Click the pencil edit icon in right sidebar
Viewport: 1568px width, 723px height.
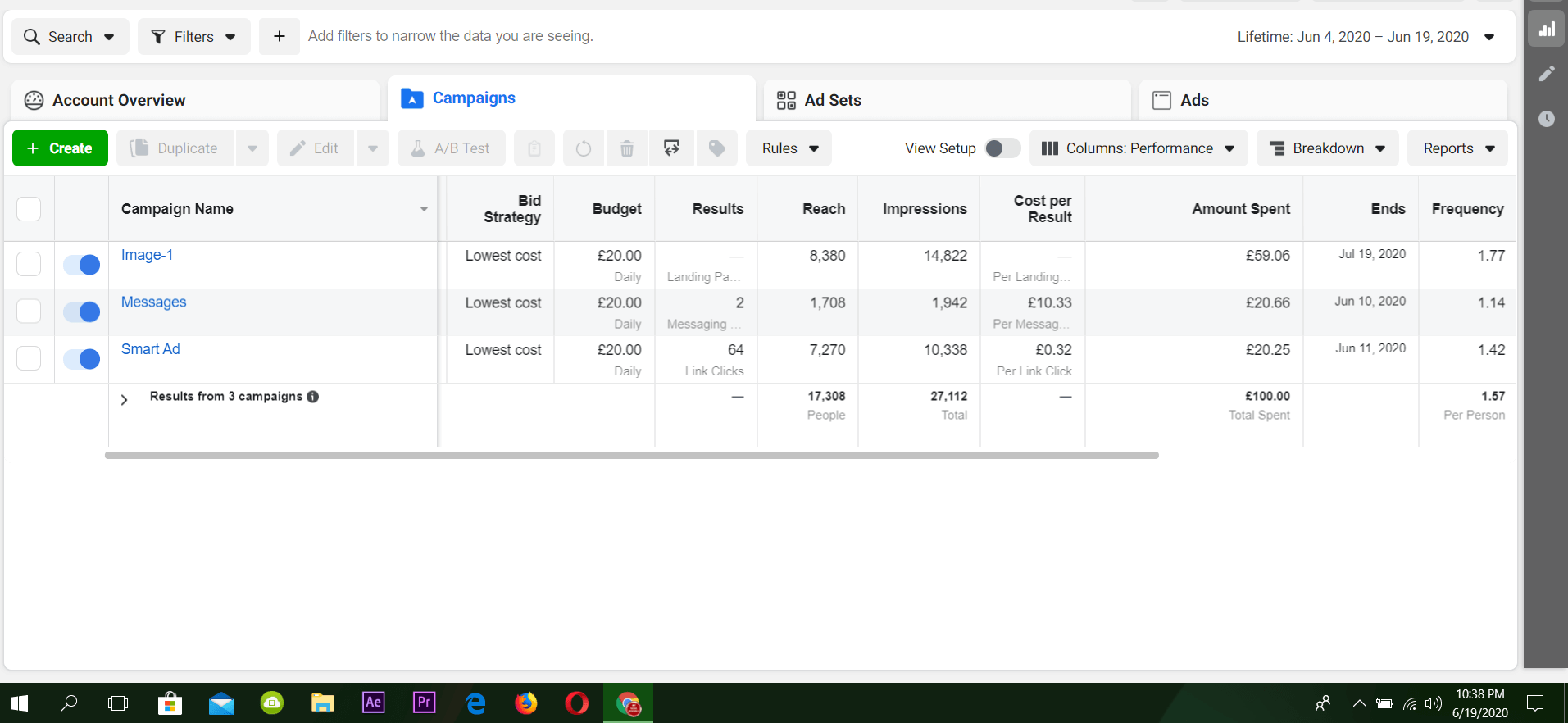tap(1546, 74)
